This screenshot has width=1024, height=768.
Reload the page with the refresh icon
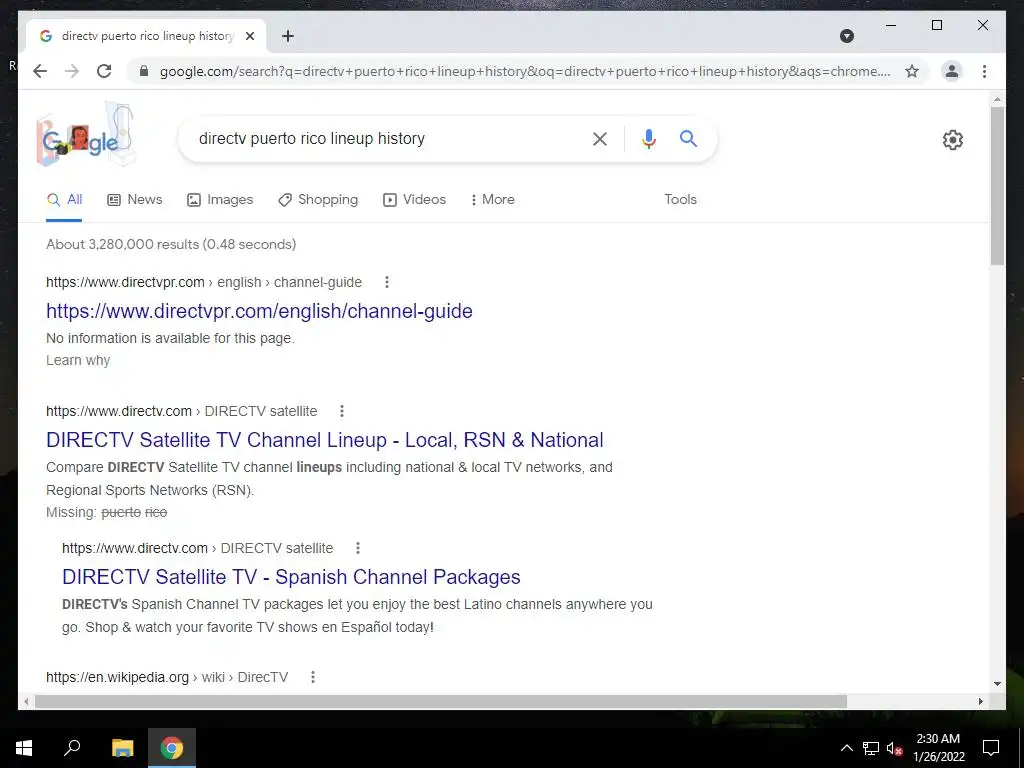click(x=104, y=71)
